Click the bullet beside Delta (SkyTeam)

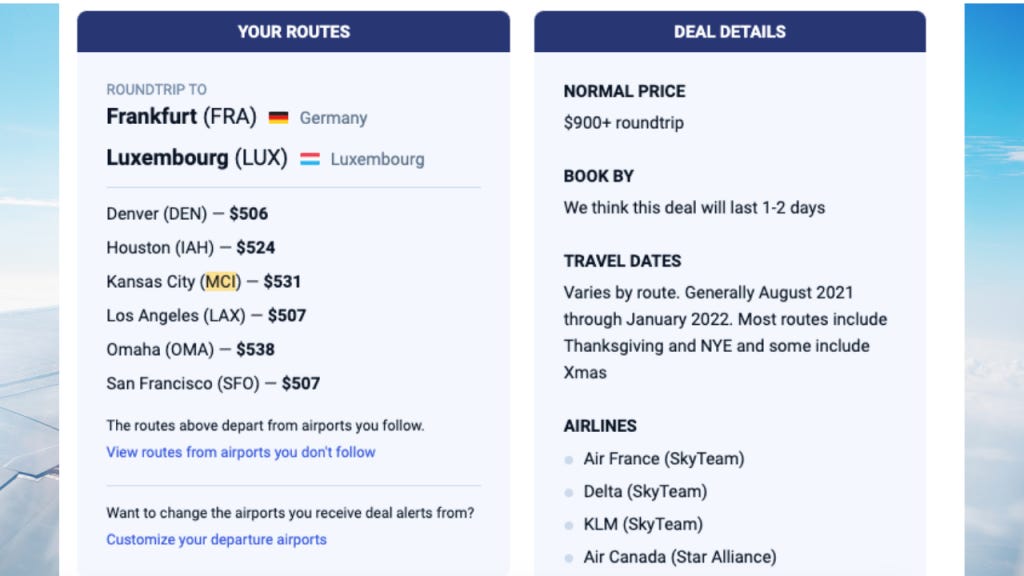point(569,492)
